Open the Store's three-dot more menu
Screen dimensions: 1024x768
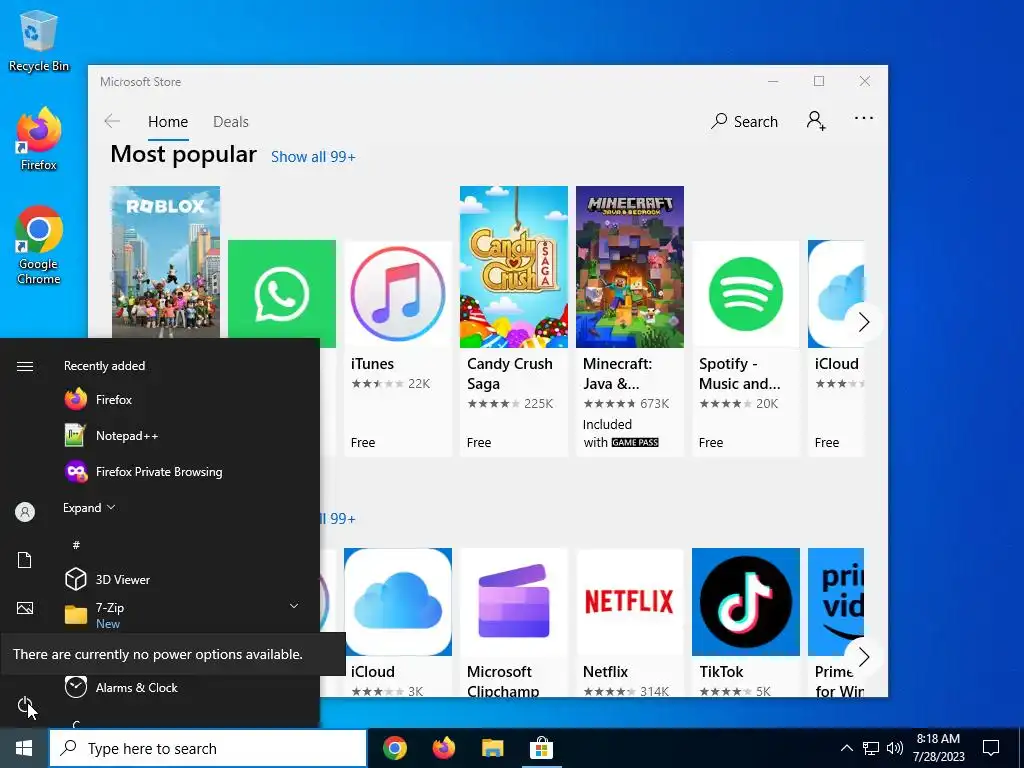coord(863,118)
